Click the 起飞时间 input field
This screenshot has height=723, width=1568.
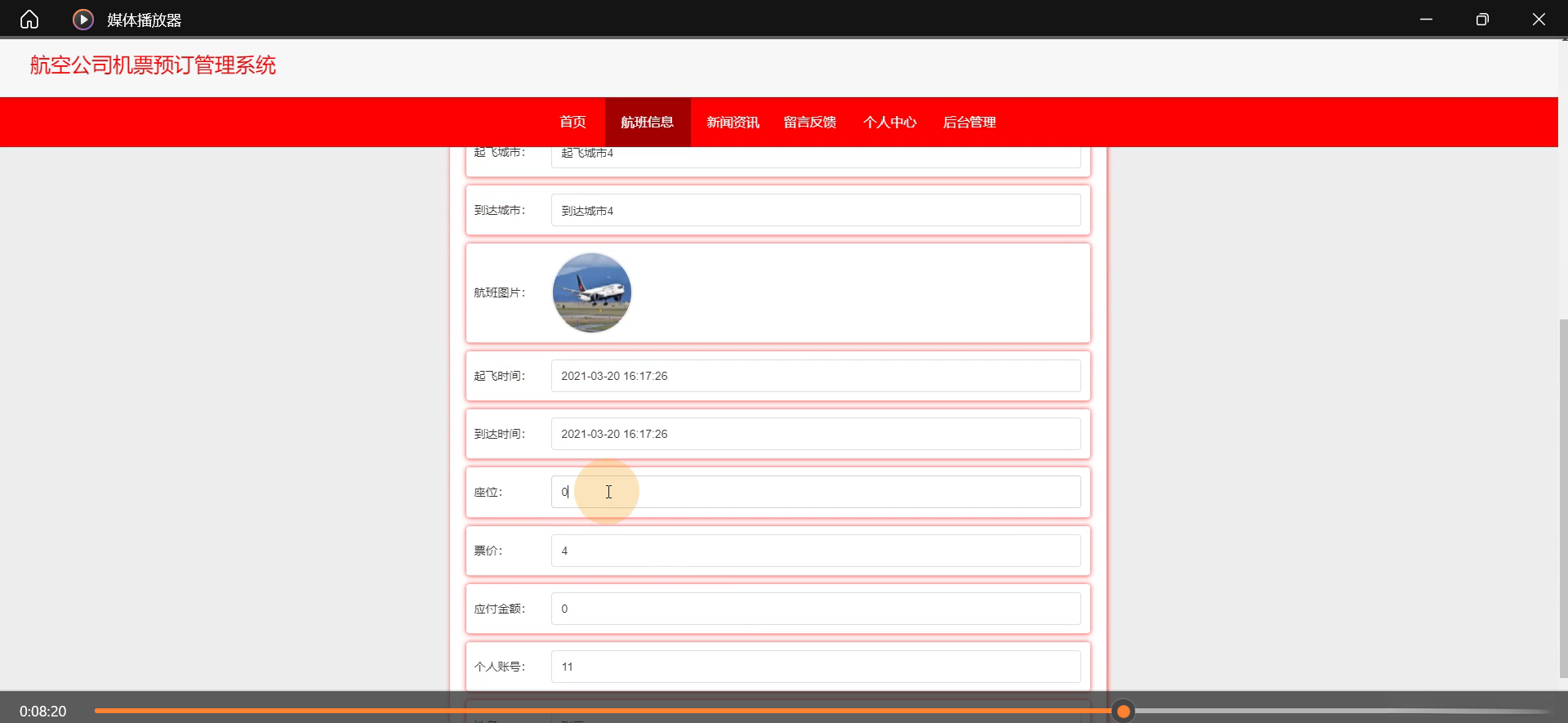(816, 376)
